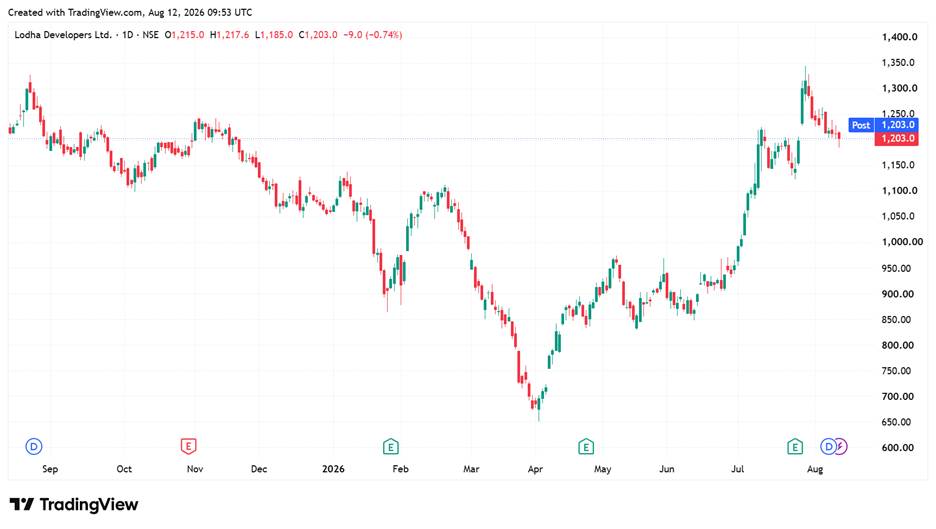Click the 1,300.0 price axis label

[900, 88]
